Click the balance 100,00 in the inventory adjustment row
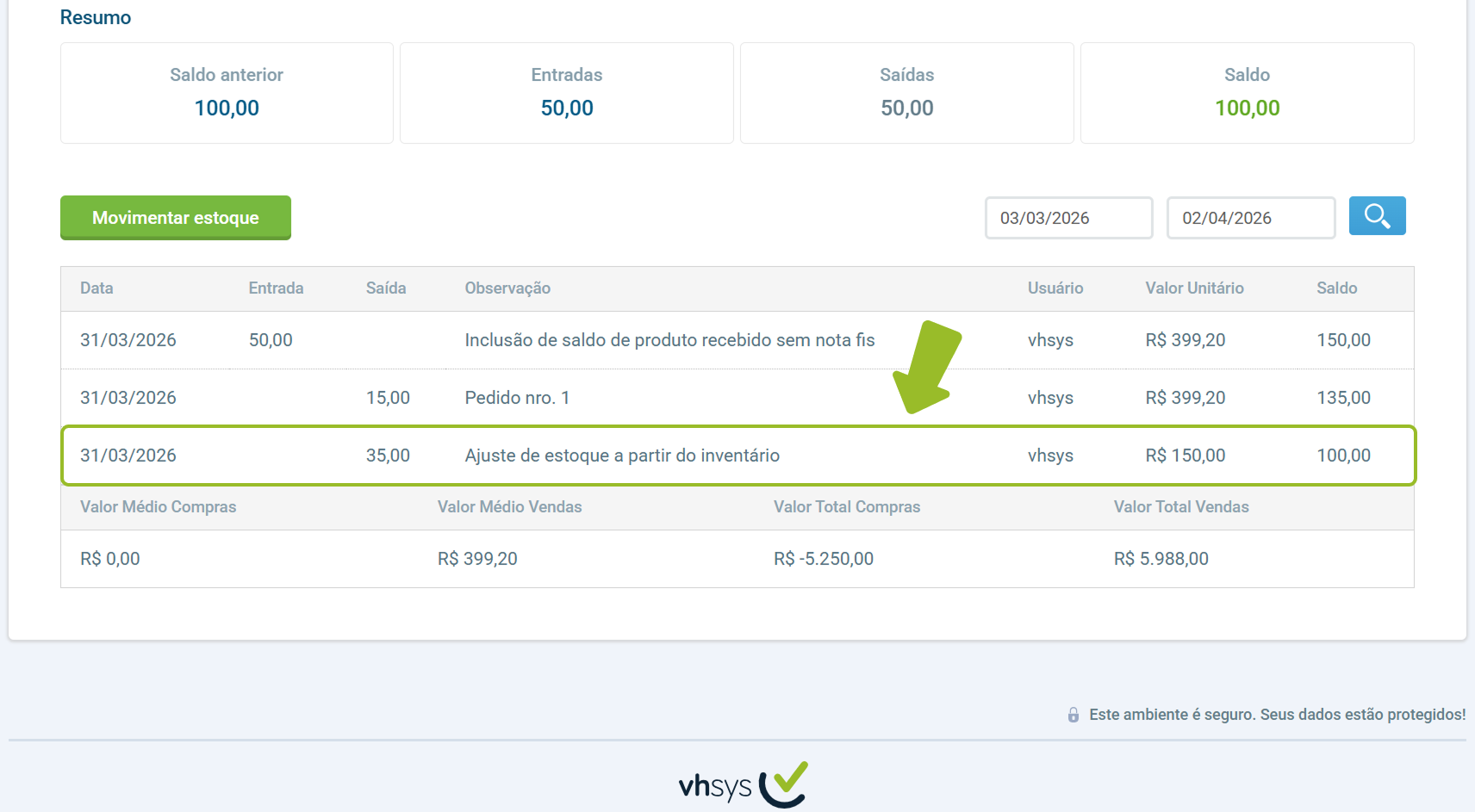The height and width of the screenshot is (812, 1475). [1343, 456]
